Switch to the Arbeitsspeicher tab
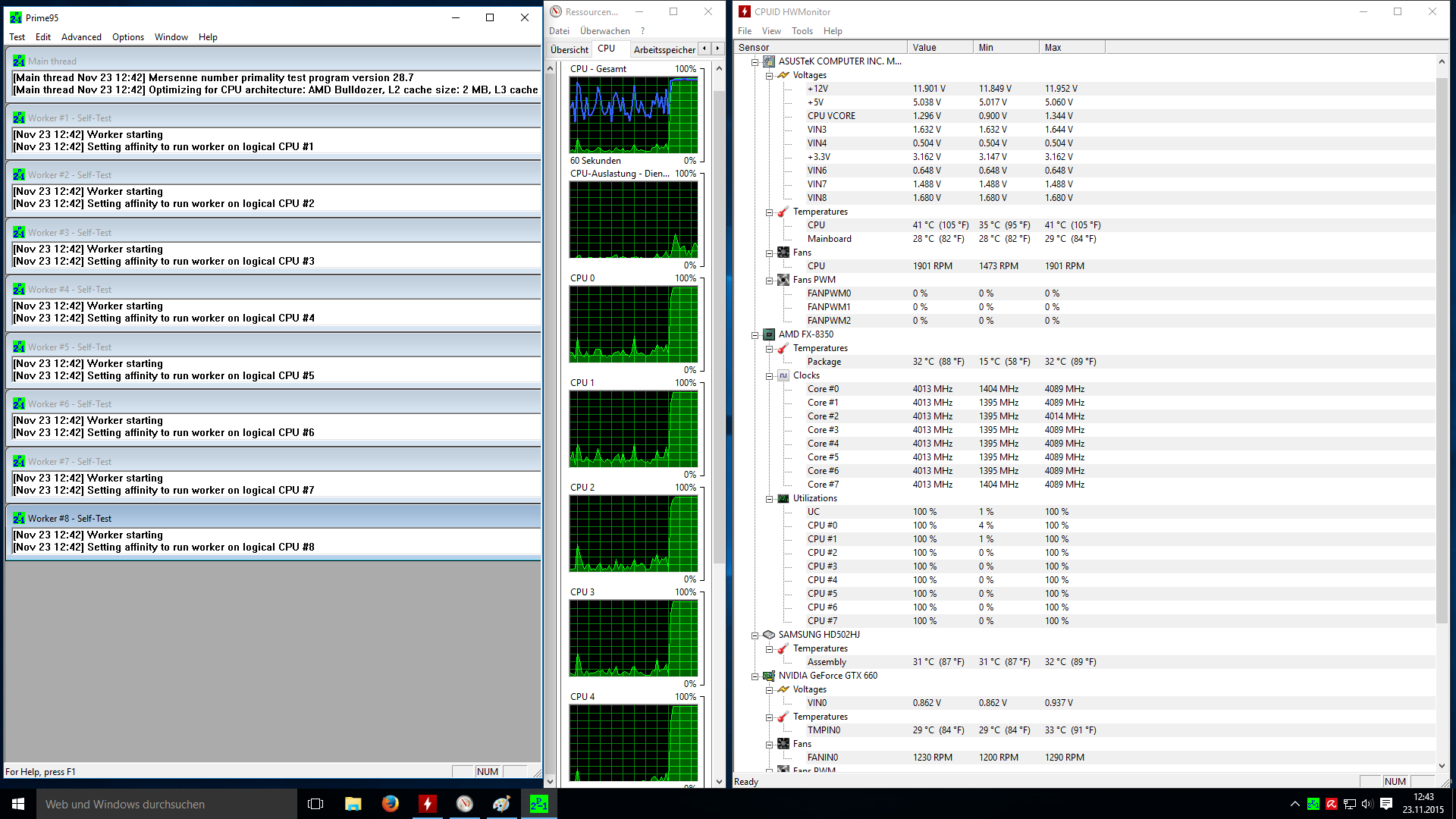This screenshot has height=819, width=1456. pos(664,49)
